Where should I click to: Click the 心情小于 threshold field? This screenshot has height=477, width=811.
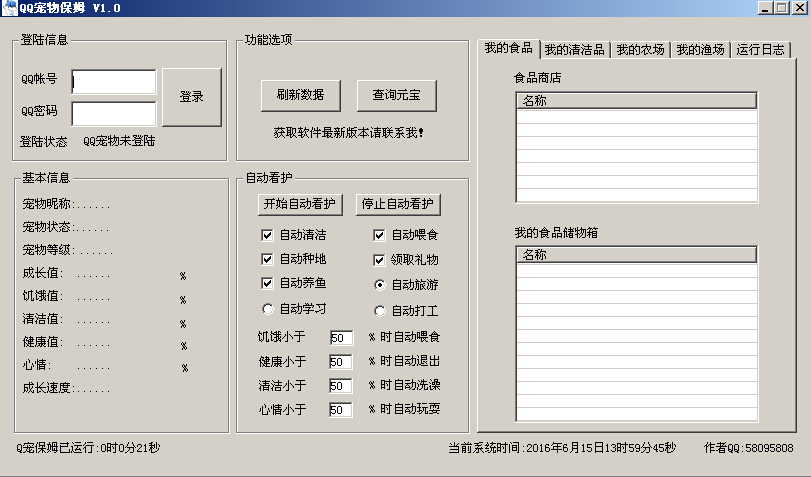coord(341,410)
